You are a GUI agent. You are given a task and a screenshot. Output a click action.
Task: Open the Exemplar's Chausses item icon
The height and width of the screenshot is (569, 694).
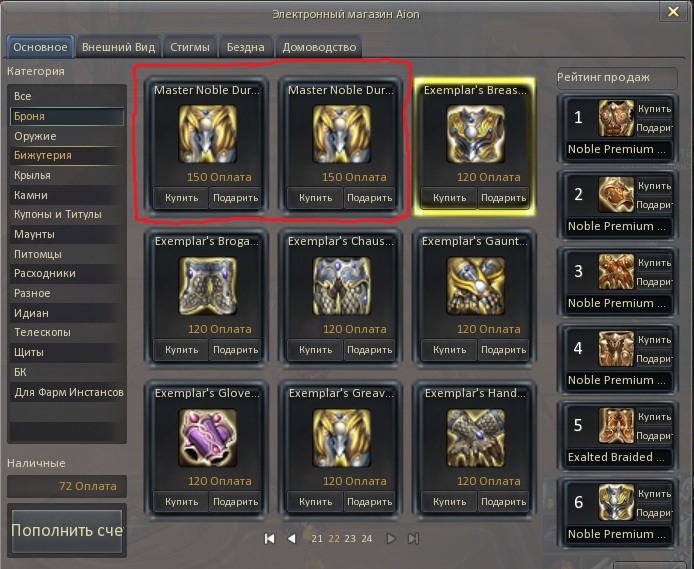pyautogui.click(x=341, y=286)
